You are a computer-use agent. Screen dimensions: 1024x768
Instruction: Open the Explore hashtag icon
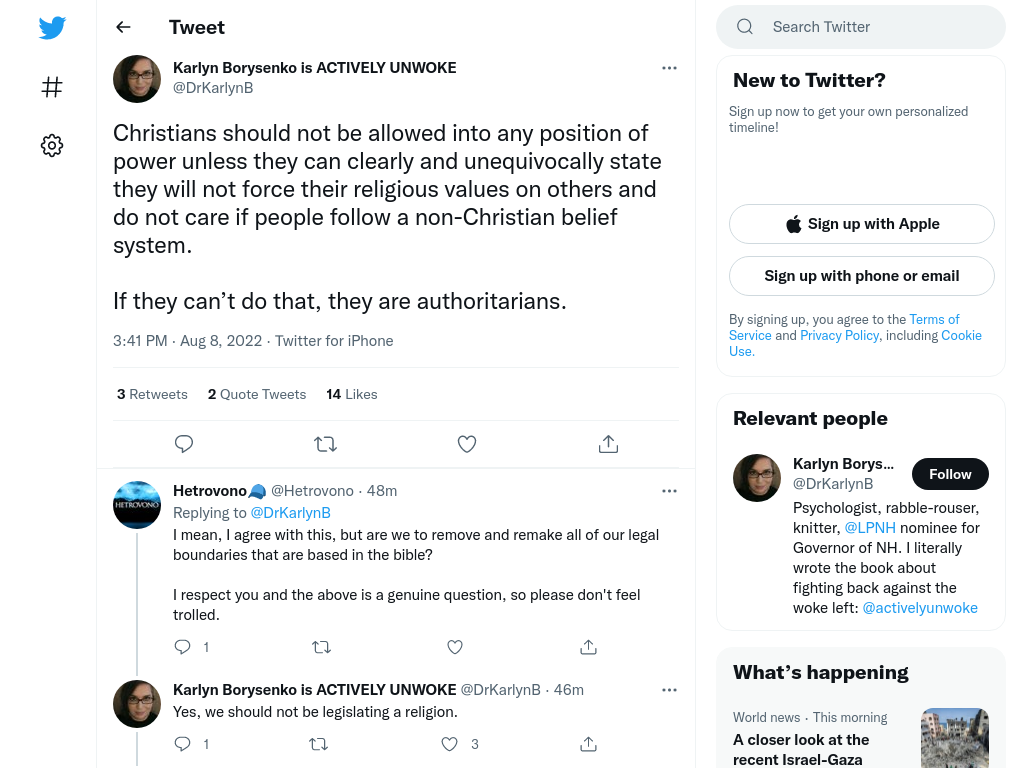coord(52,87)
